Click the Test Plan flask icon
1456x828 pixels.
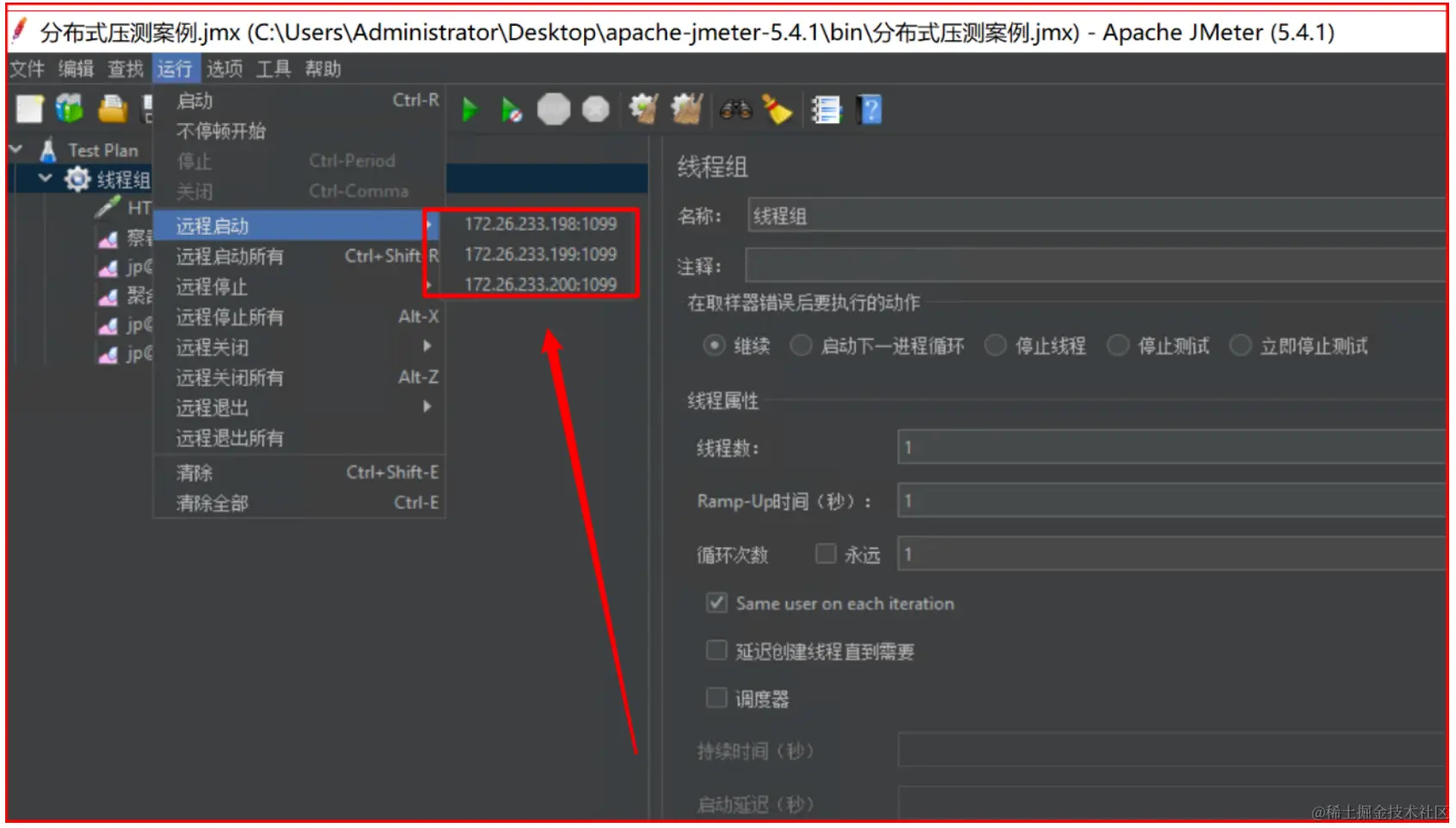click(48, 150)
